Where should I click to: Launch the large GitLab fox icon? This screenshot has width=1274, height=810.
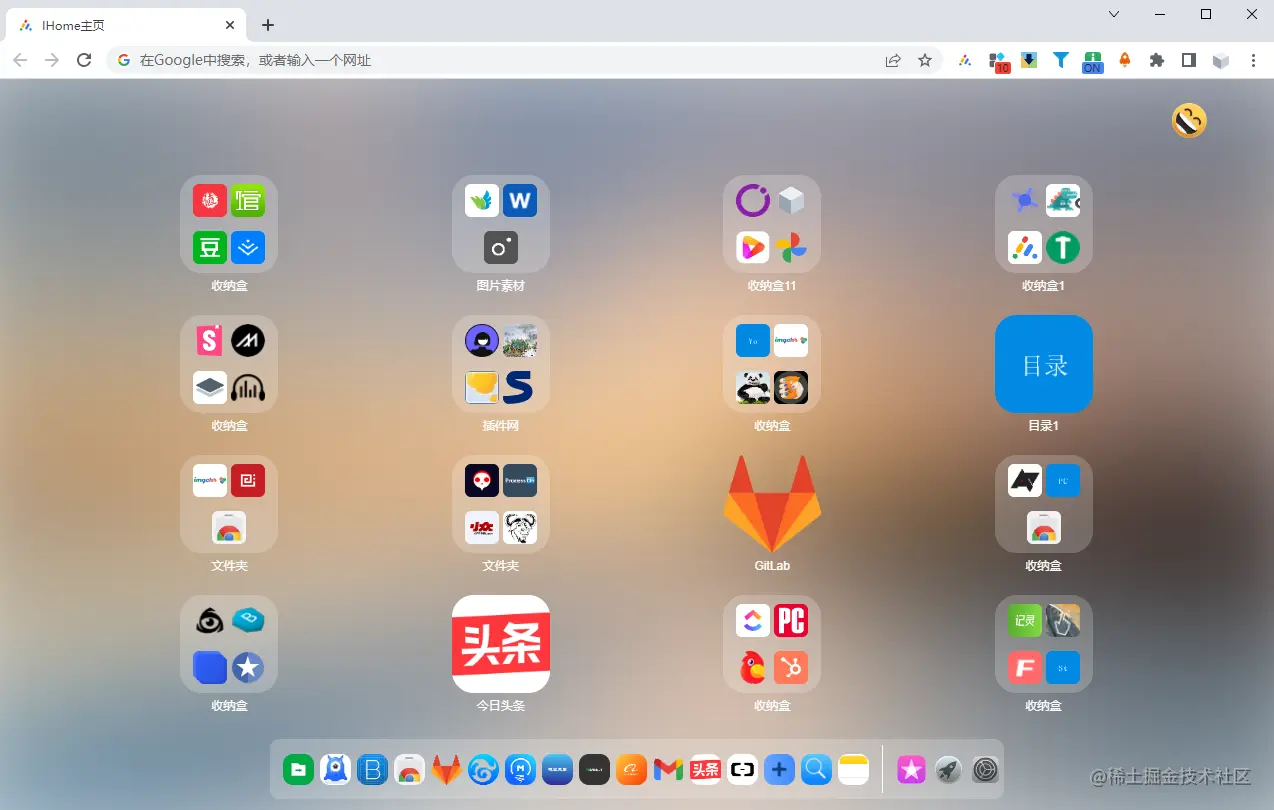click(772, 504)
